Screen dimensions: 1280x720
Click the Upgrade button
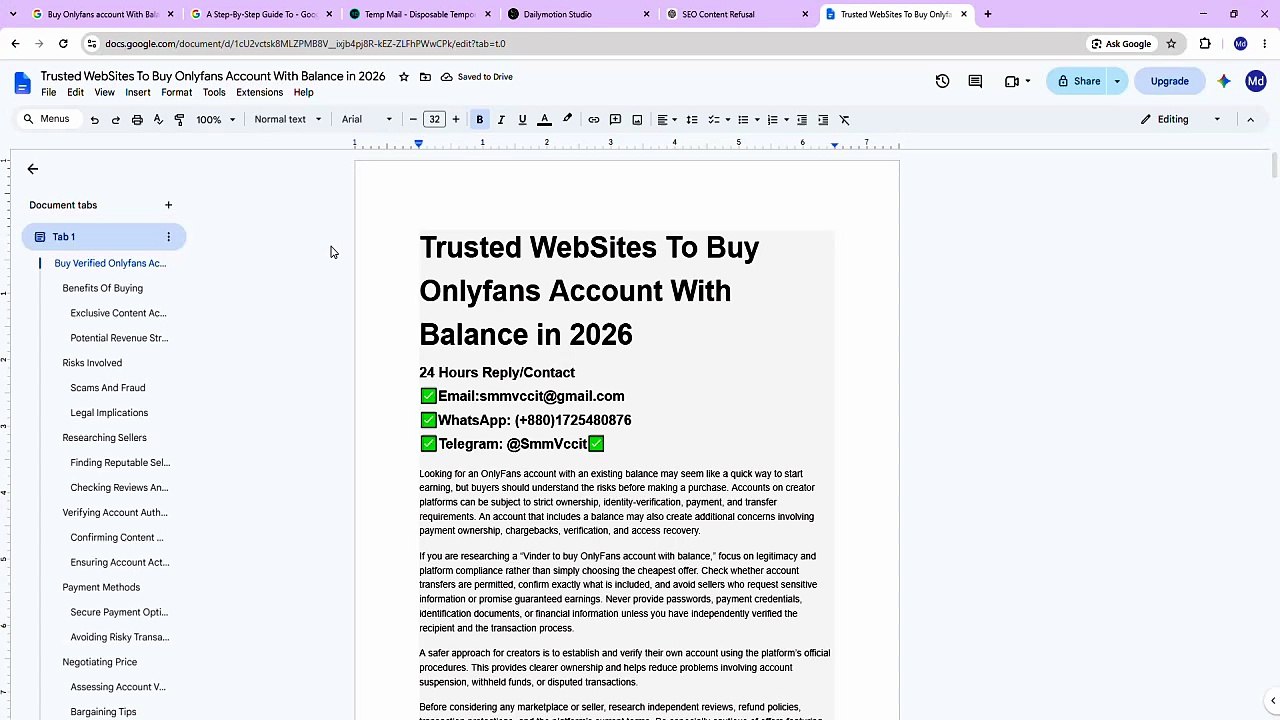point(1169,81)
